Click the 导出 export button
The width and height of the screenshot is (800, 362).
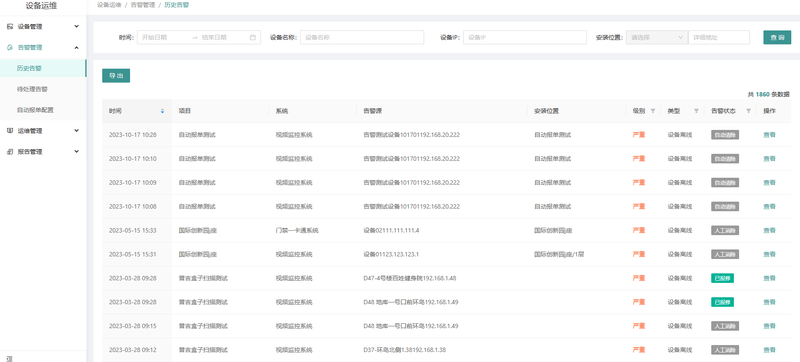tap(116, 75)
